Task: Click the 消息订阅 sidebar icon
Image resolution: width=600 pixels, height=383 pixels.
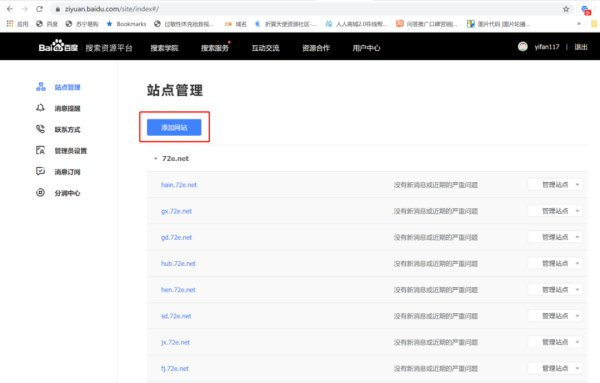Action: 40,171
